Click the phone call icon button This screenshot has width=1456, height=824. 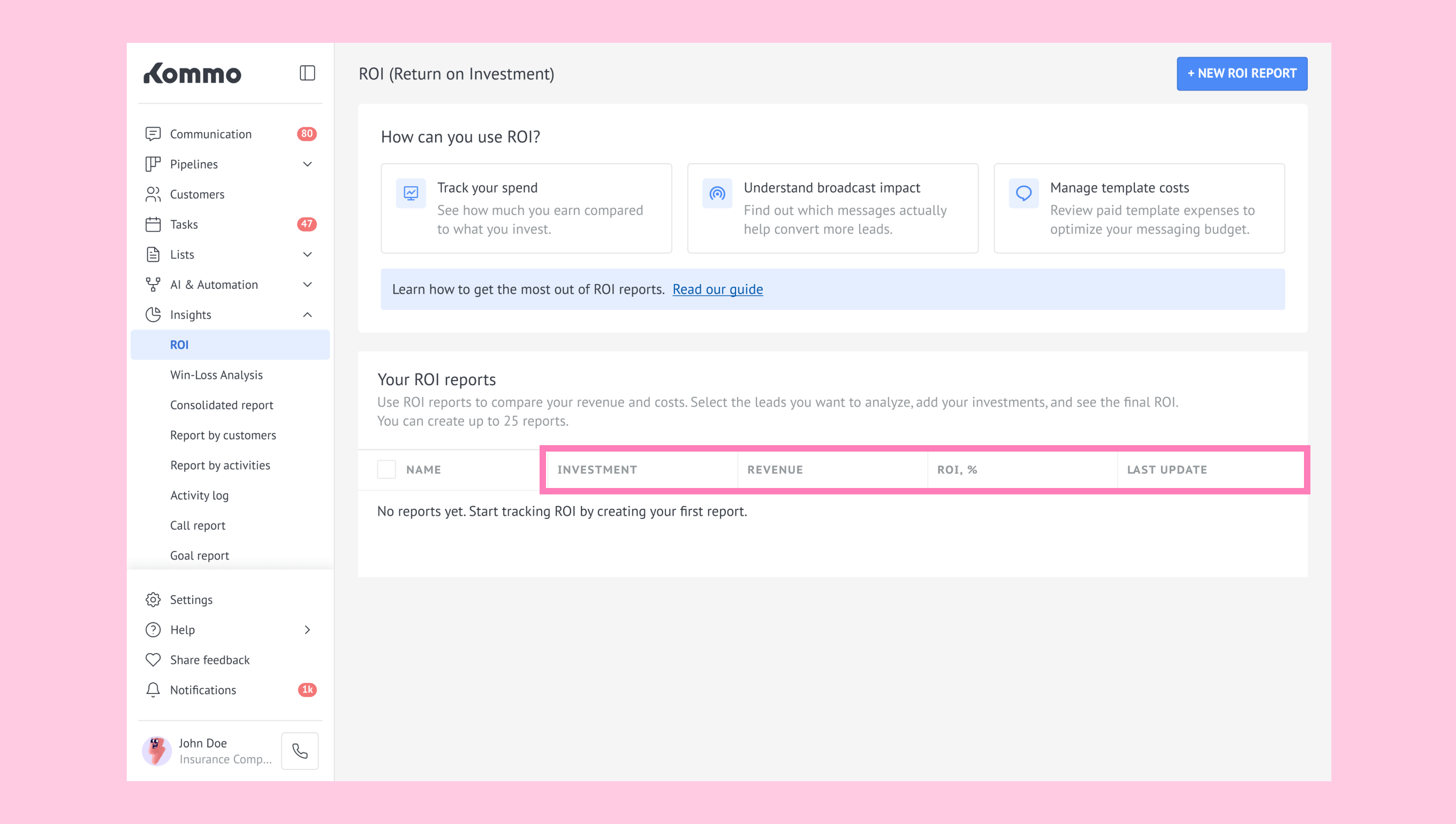coord(299,750)
